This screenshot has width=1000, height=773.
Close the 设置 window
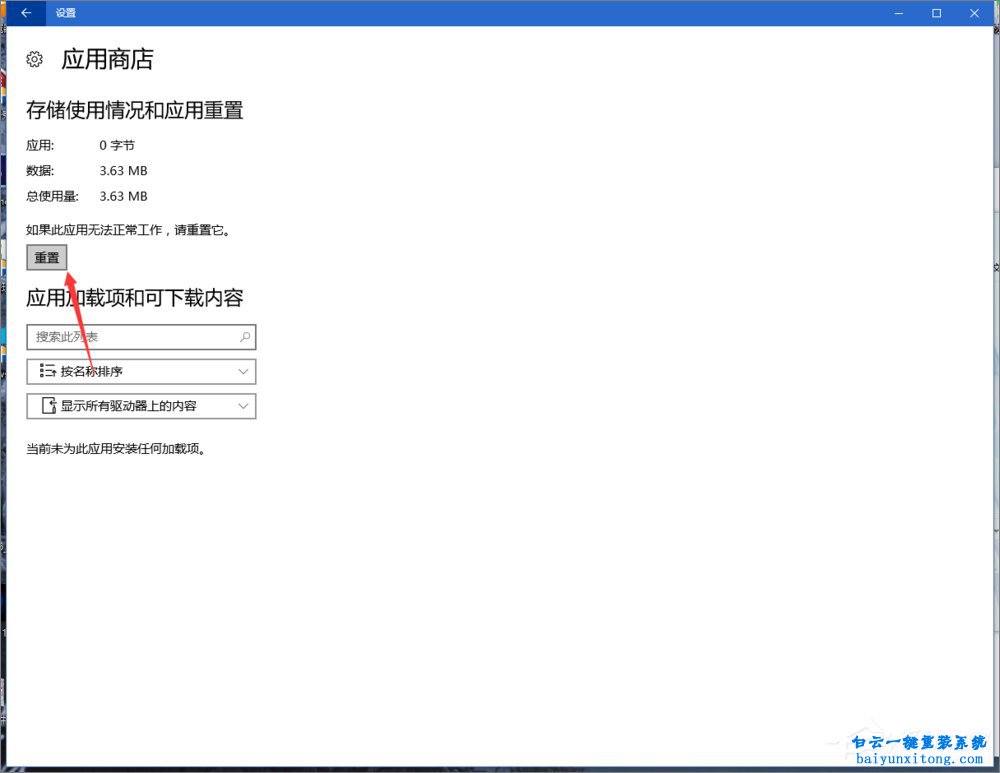974,13
